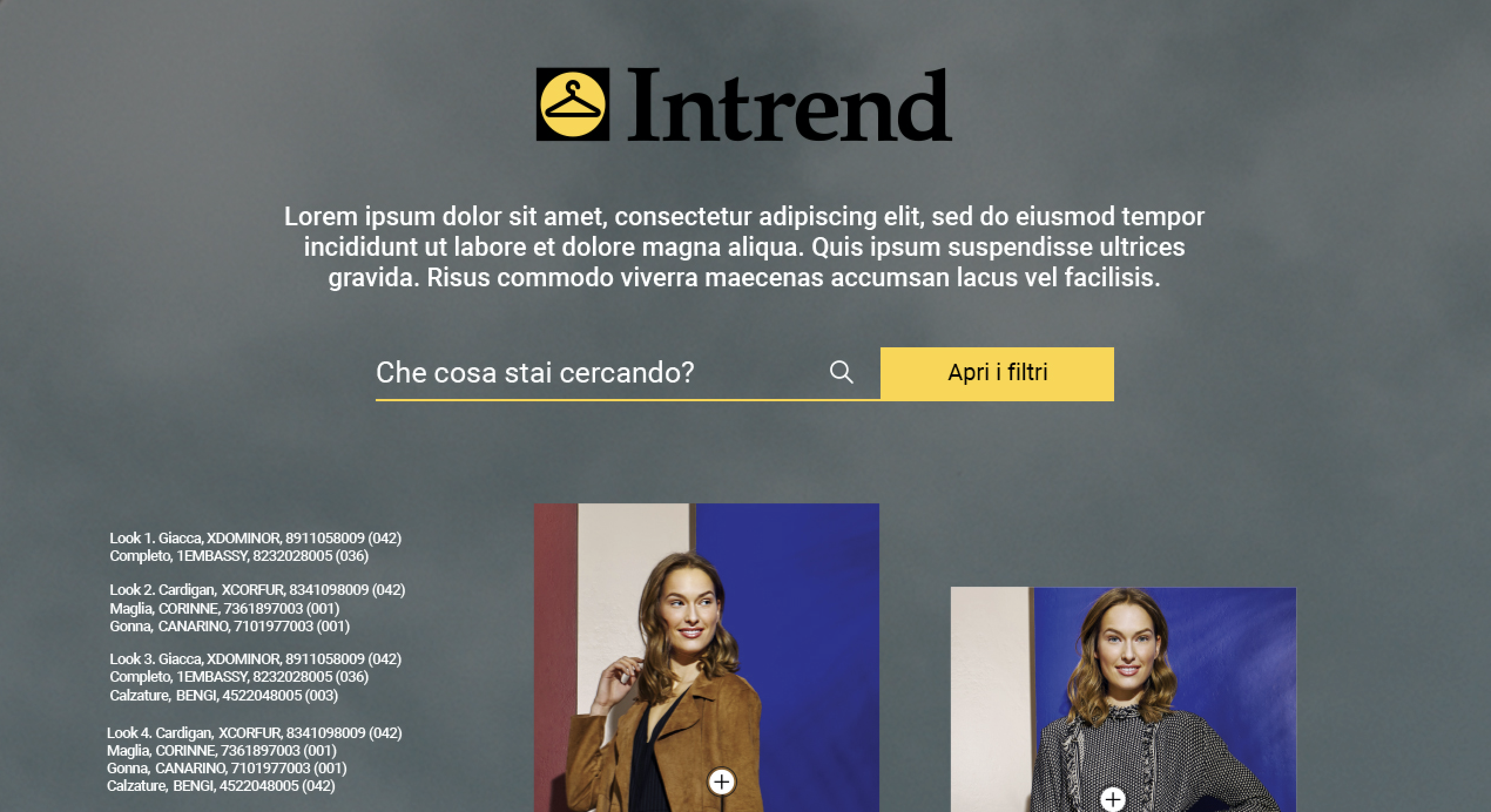Viewport: 1491px width, 812px height.
Task: Focus the 'Che cosa stai cercando?' search field
Action: (628, 373)
